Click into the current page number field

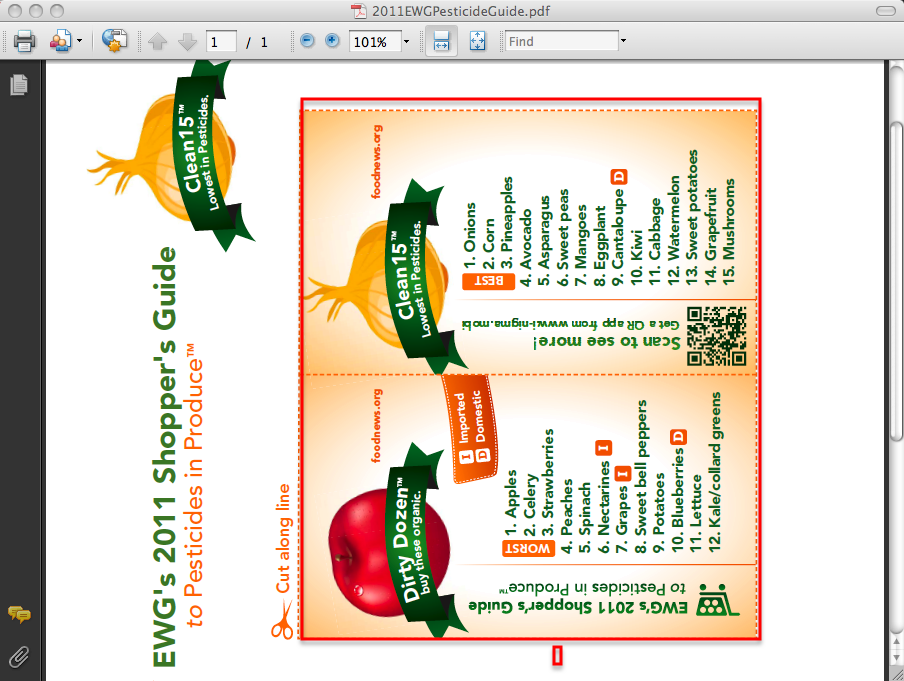[x=221, y=42]
